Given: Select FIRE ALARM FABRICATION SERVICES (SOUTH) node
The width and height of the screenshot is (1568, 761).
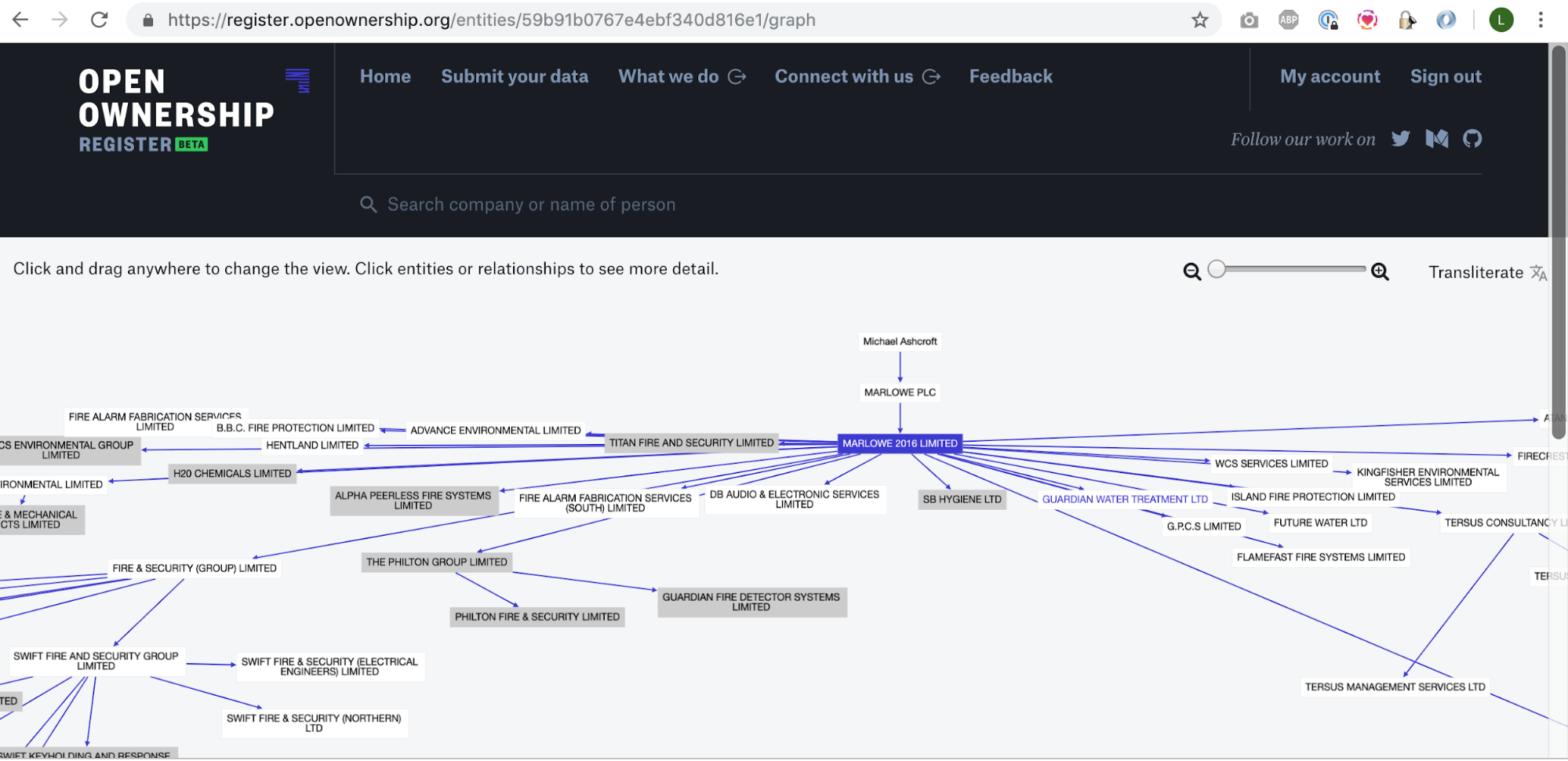Looking at the screenshot, I should click(605, 503).
